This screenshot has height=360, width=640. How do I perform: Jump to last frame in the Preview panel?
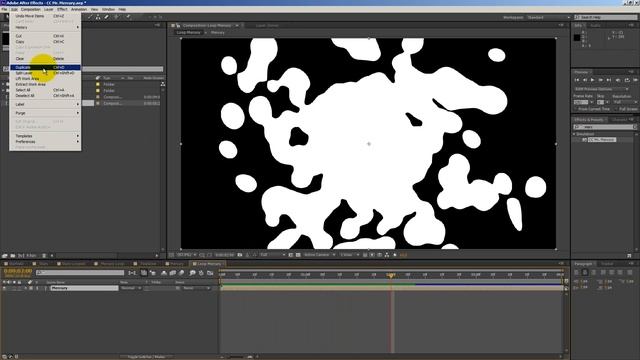tap(609, 80)
